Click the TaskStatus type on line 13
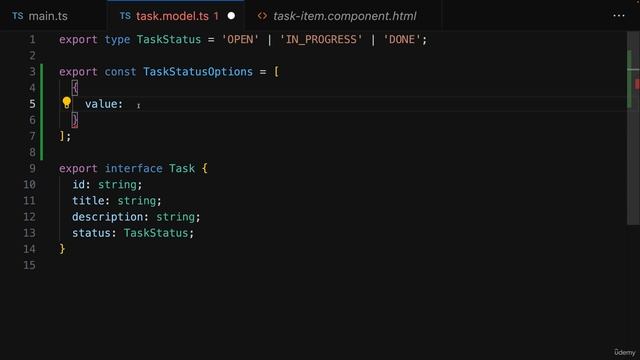This screenshot has height=360, width=640. [156, 233]
